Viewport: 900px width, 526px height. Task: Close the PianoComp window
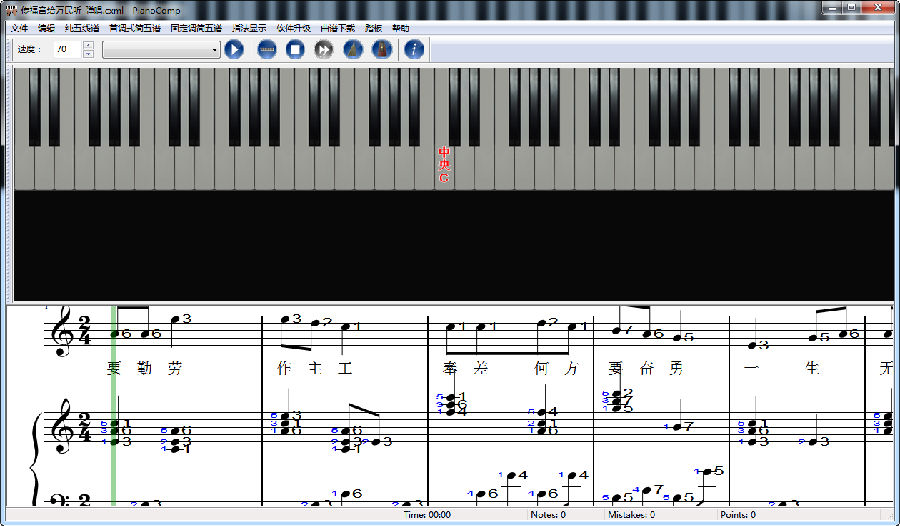[x=879, y=7]
